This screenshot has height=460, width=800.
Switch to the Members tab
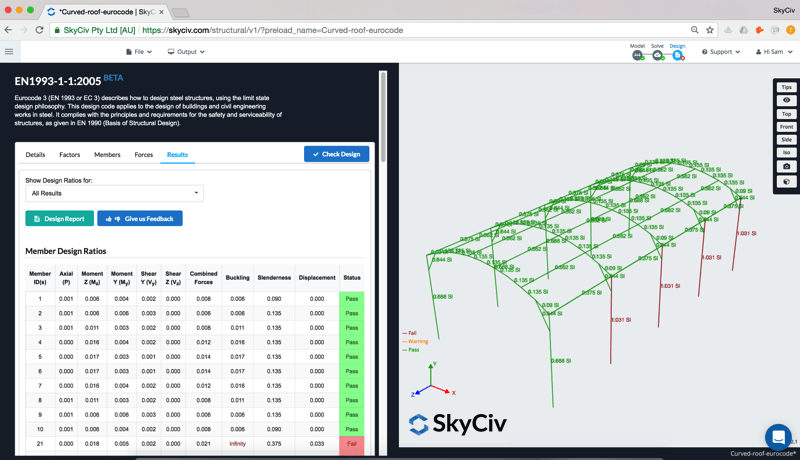(107, 155)
